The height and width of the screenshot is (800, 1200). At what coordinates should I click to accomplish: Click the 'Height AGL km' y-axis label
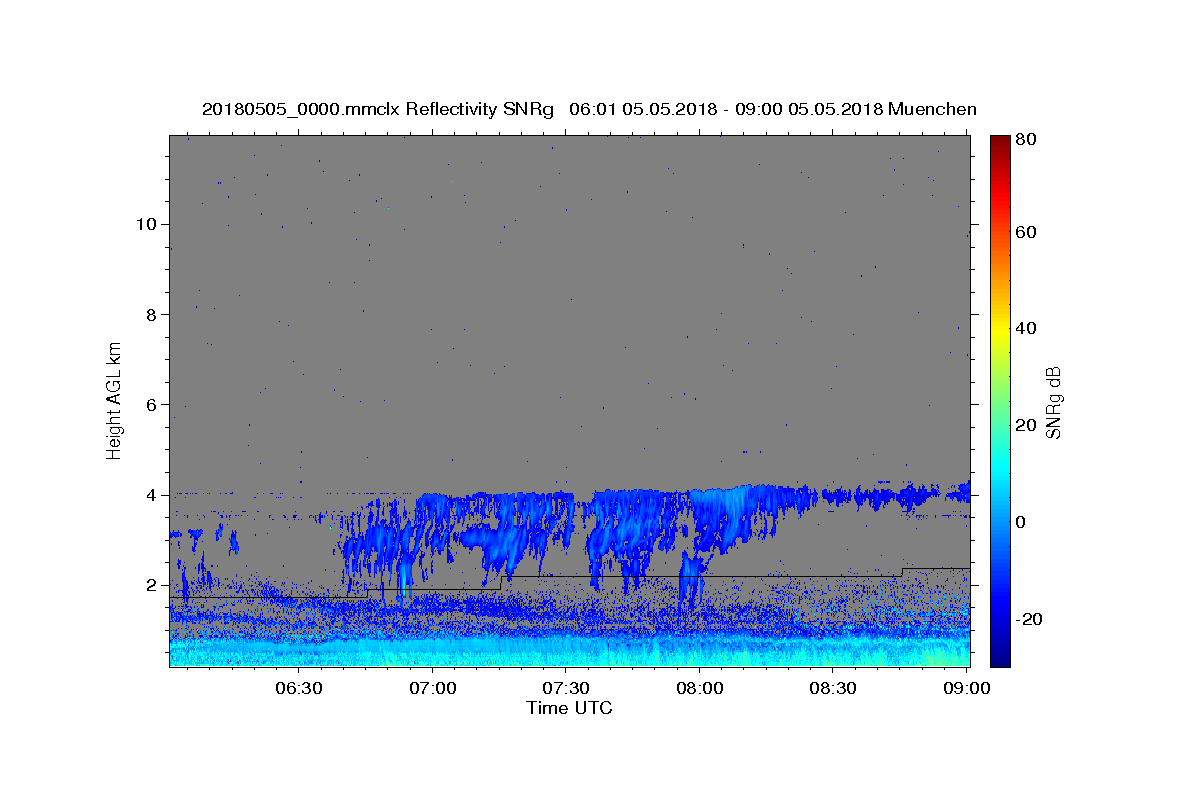tap(115, 400)
